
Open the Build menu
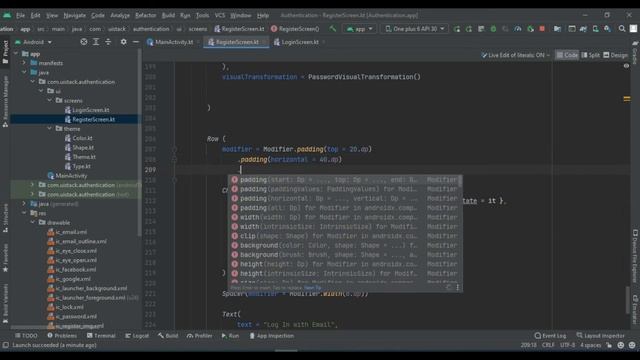pyautogui.click(x=168, y=16)
